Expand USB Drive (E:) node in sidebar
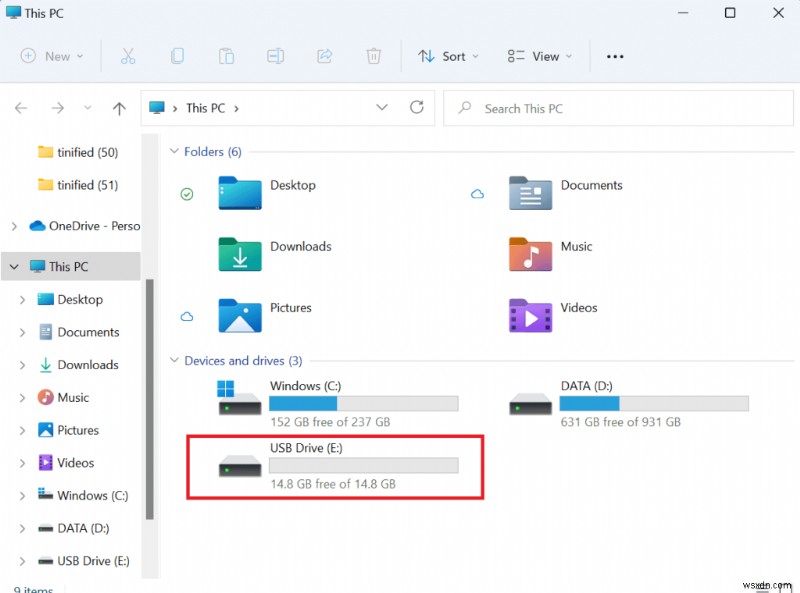The width and height of the screenshot is (800, 593). pos(22,561)
